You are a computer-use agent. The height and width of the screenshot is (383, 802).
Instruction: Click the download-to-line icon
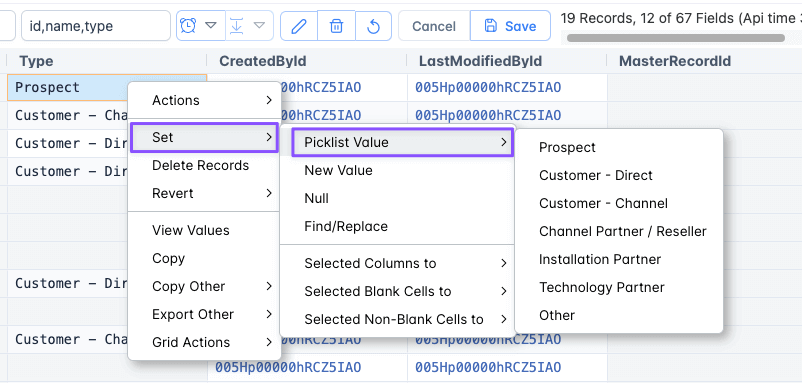point(236,26)
